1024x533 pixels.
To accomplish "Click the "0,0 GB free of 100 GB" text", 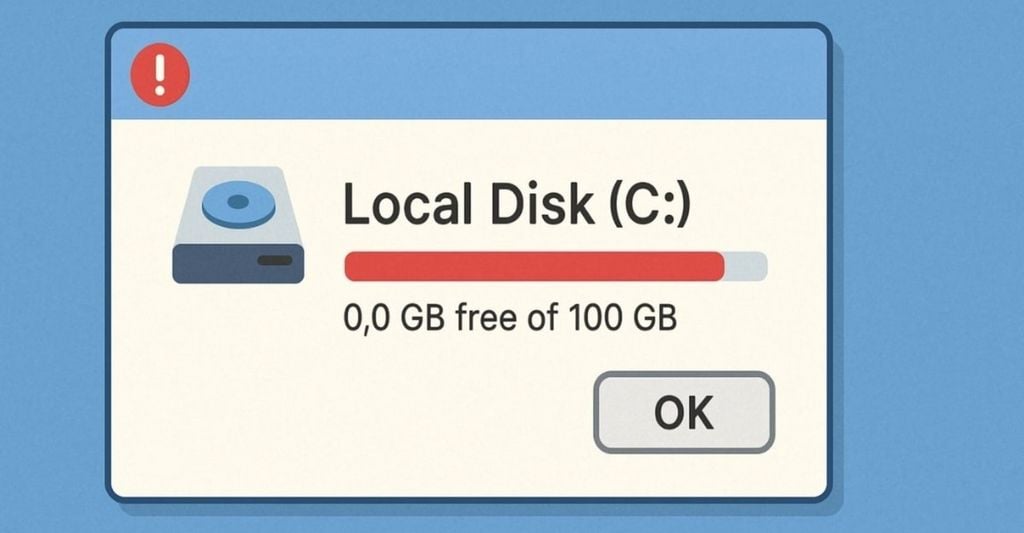I will [510, 318].
